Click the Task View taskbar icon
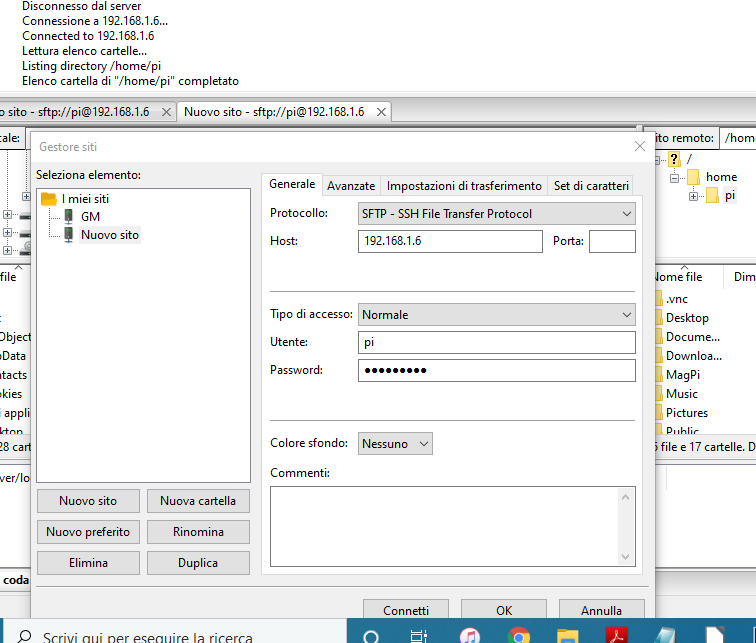 (420, 636)
